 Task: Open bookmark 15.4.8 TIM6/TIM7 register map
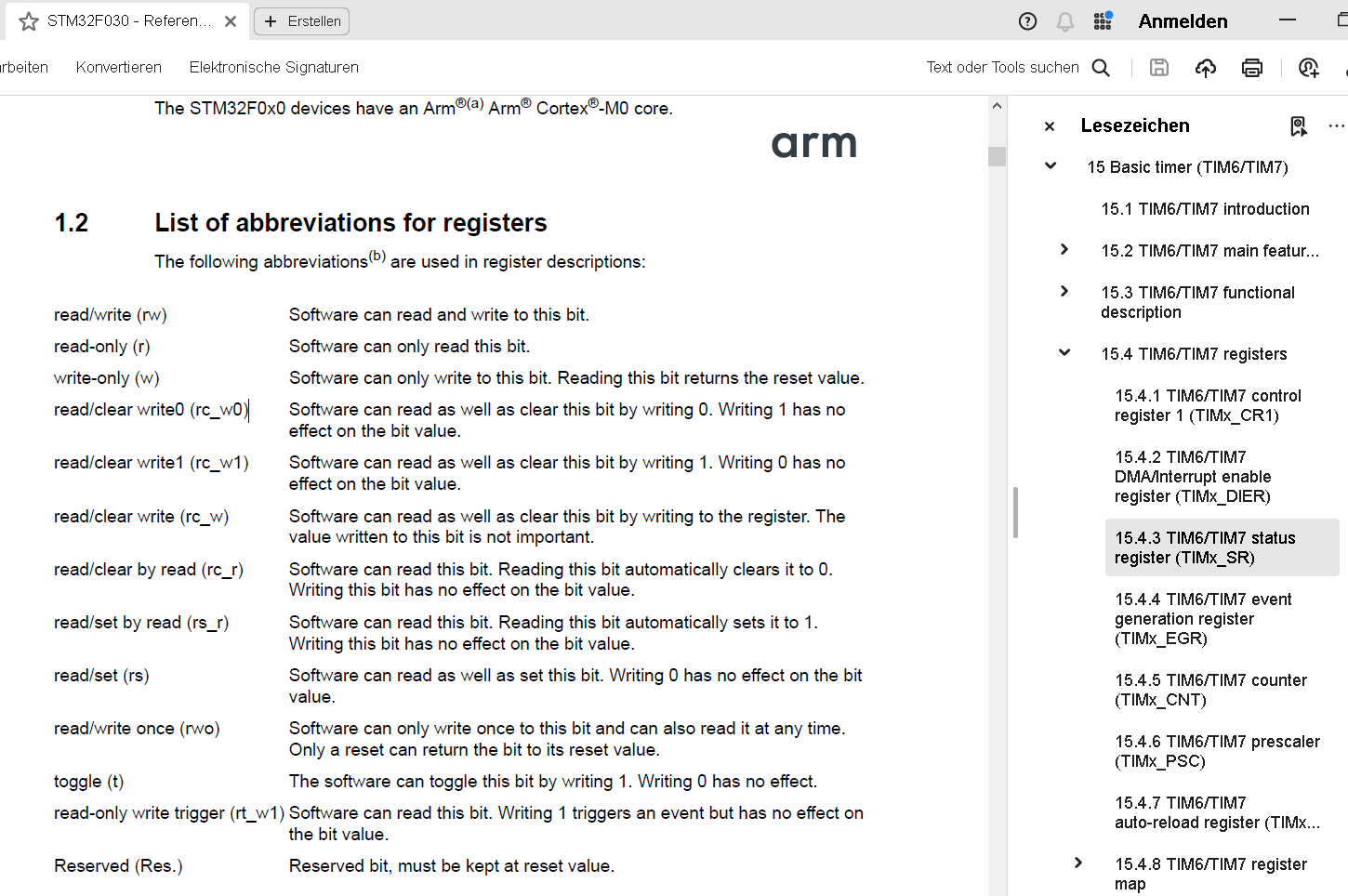pos(1210,874)
